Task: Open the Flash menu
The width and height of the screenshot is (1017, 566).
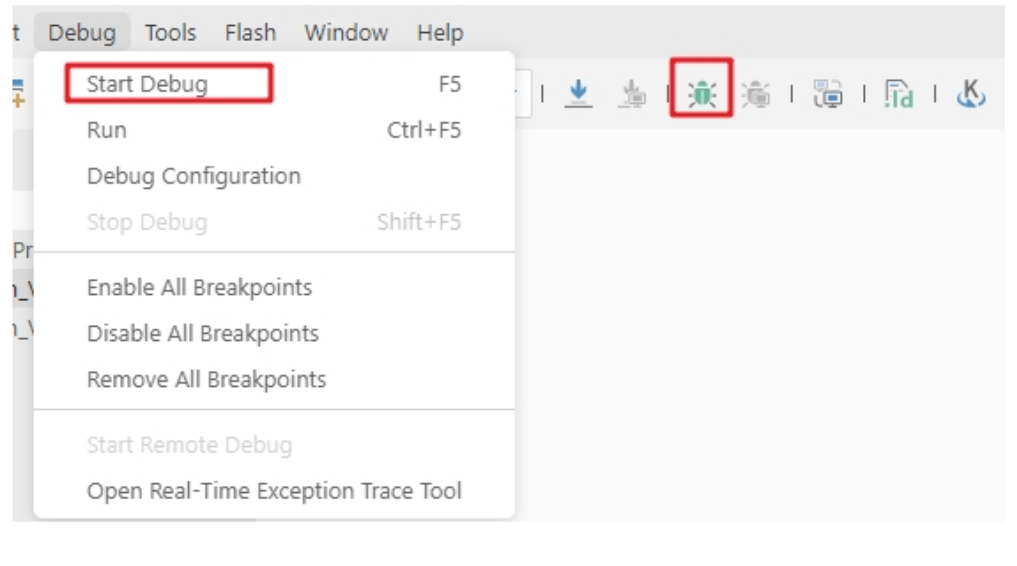Action: pyautogui.click(x=250, y=32)
